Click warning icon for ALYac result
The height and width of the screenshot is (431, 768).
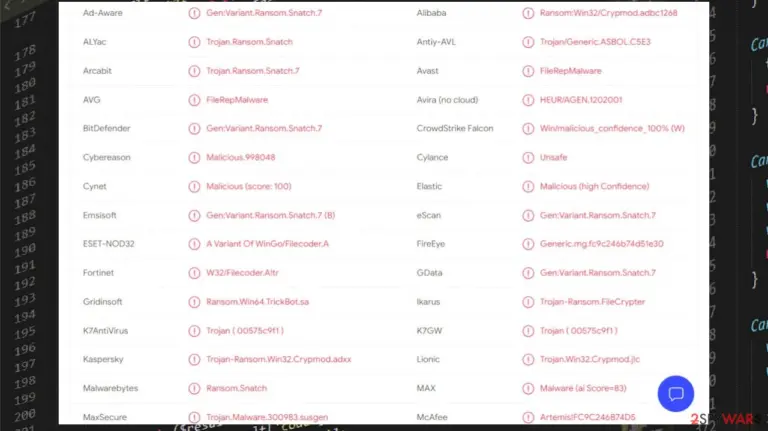[194, 42]
